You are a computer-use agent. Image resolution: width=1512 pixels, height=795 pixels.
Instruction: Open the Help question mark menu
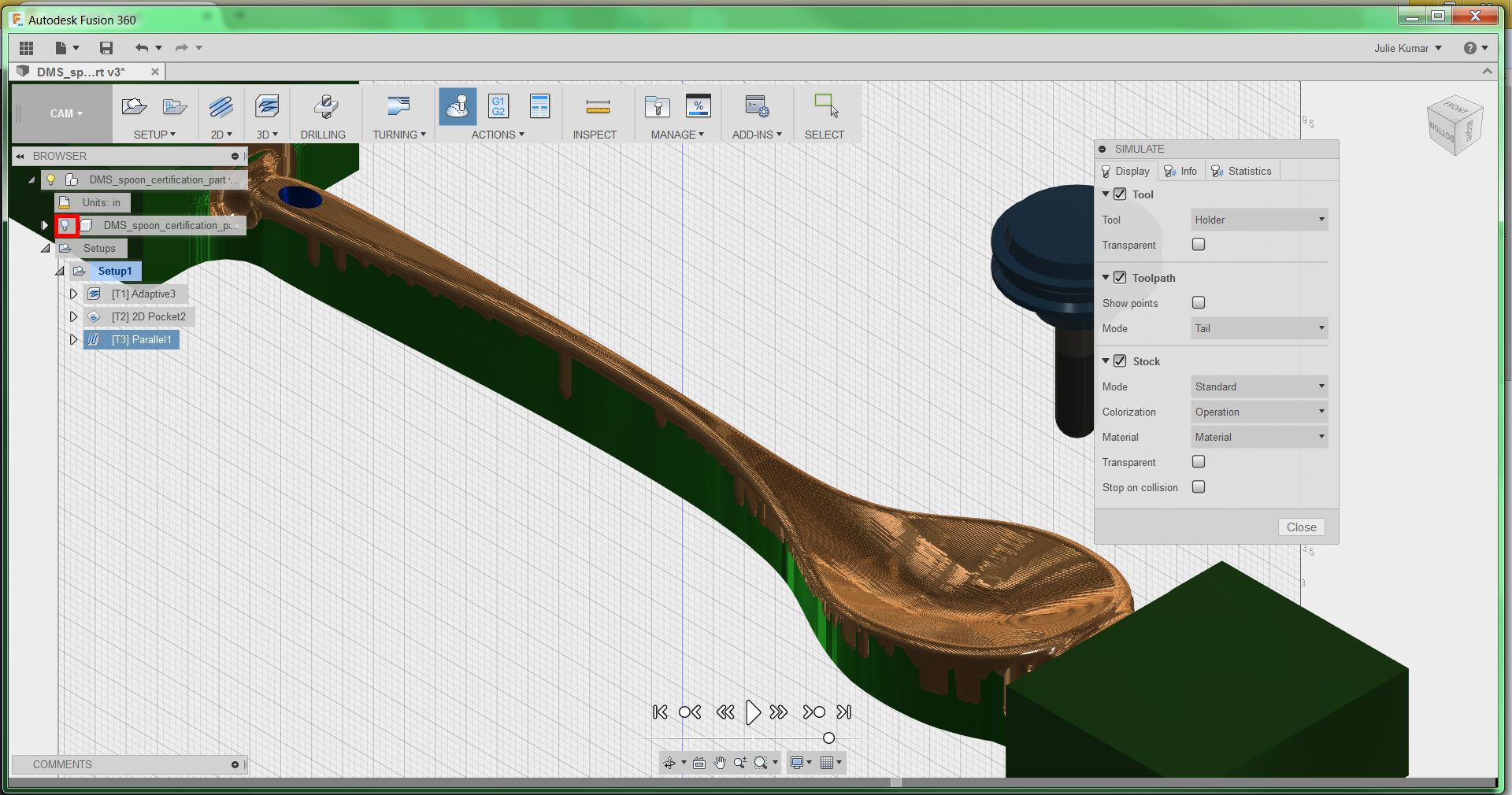point(1475,48)
